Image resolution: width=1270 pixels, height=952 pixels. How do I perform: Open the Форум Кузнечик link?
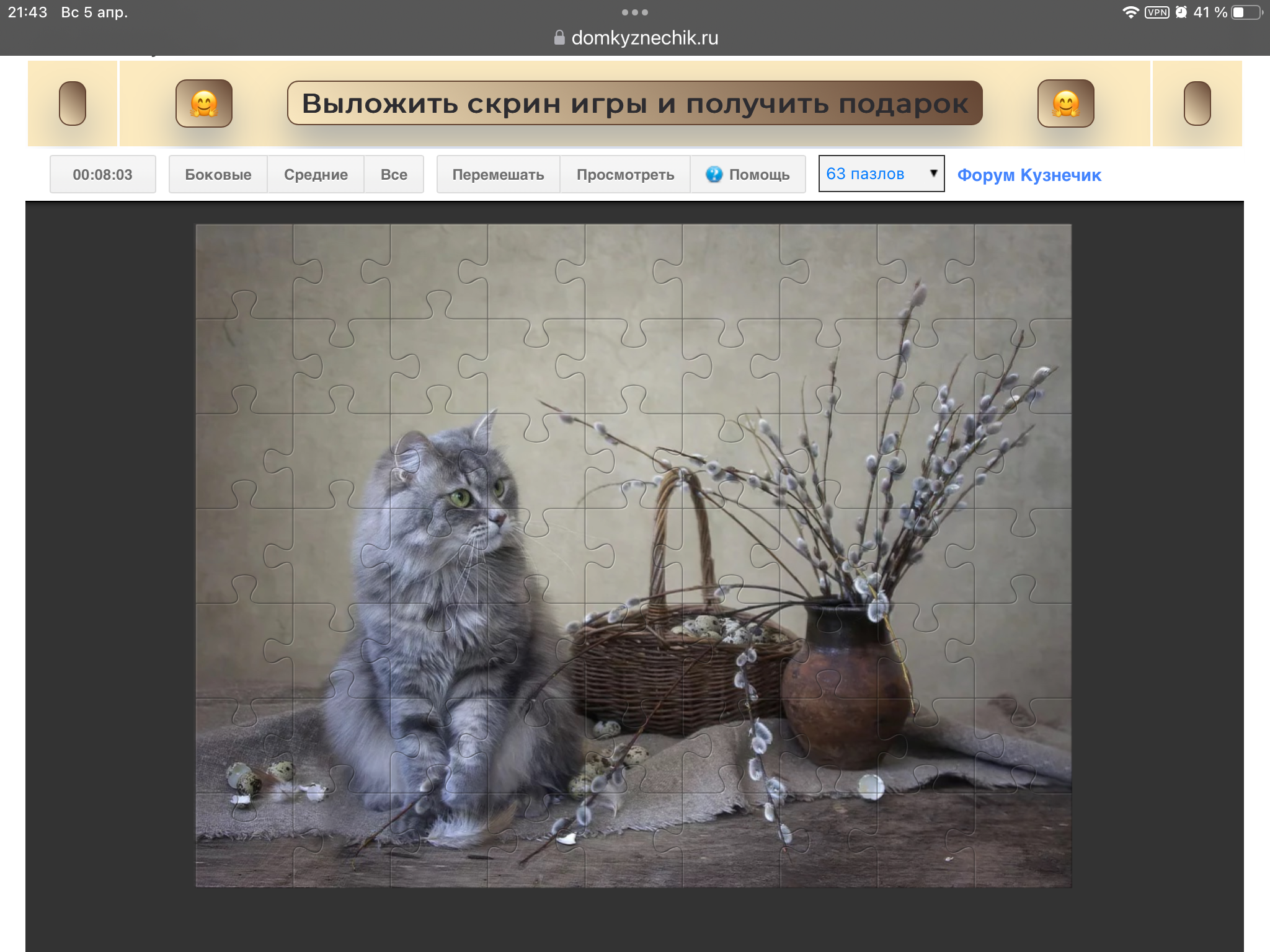pos(1029,175)
